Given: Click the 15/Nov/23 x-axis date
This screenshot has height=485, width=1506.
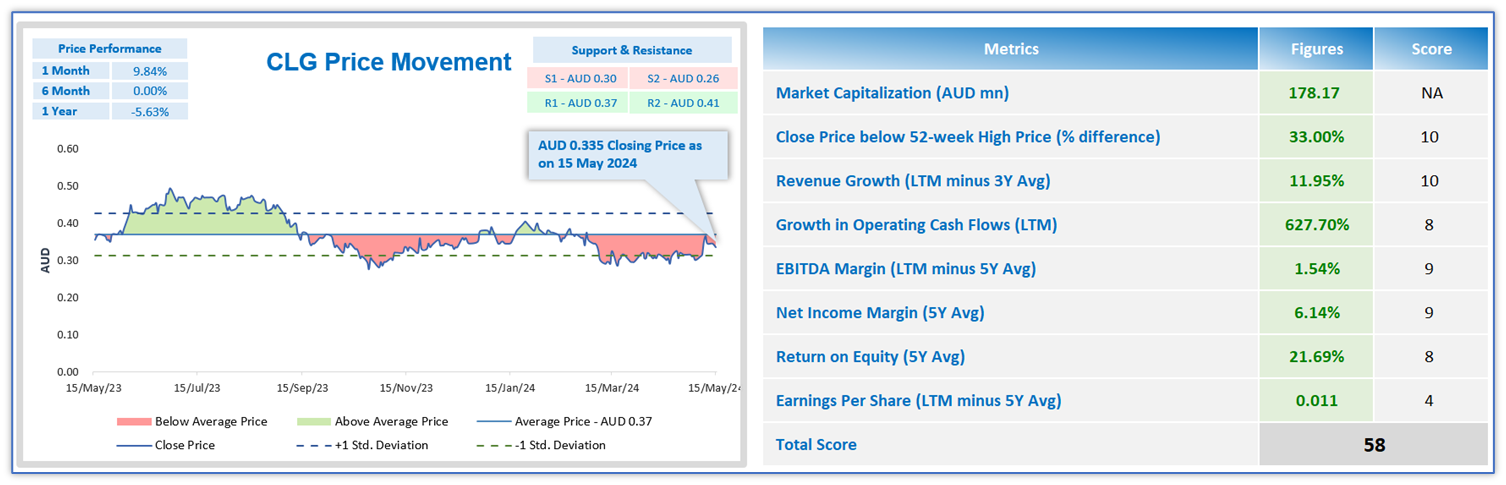Looking at the screenshot, I should pyautogui.click(x=406, y=387).
